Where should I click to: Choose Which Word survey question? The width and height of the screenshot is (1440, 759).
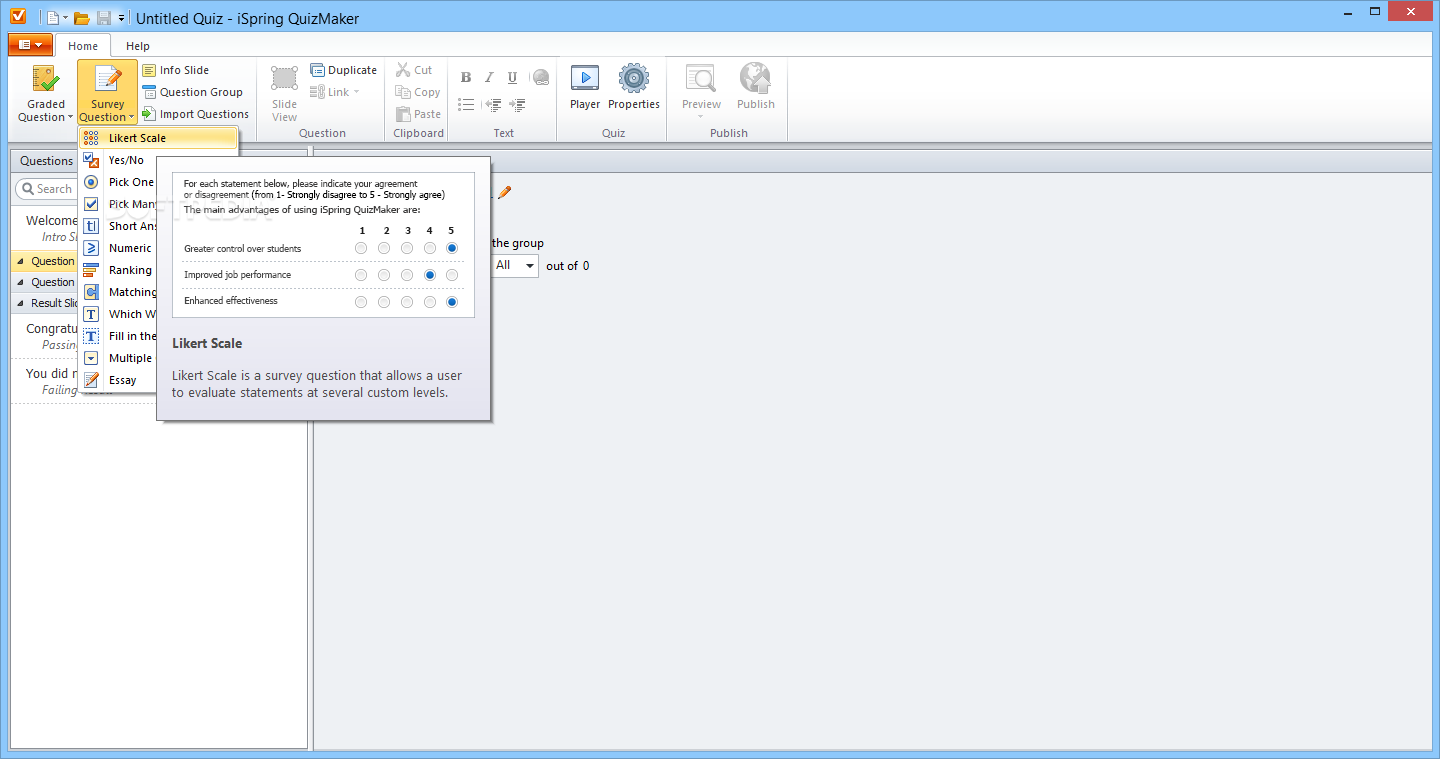click(118, 314)
